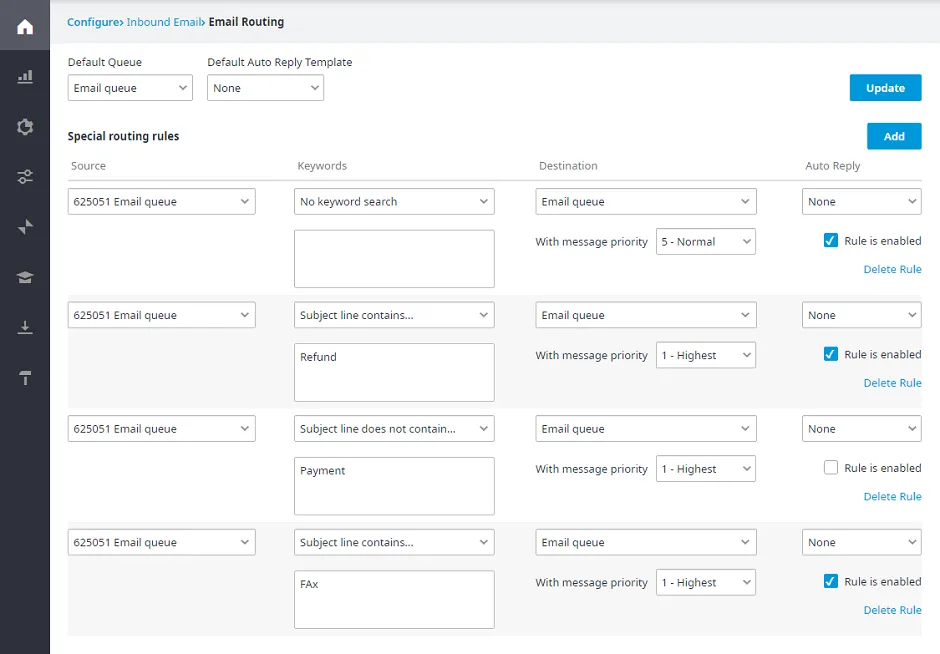The image size is (940, 654).
Task: Open the graduation cap training icon
Action: click(x=25, y=277)
